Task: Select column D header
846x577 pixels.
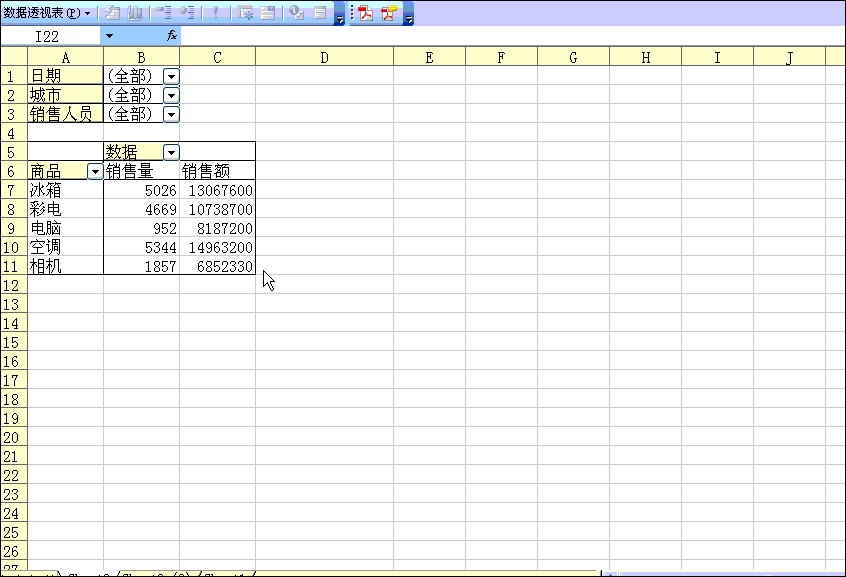Action: point(324,58)
